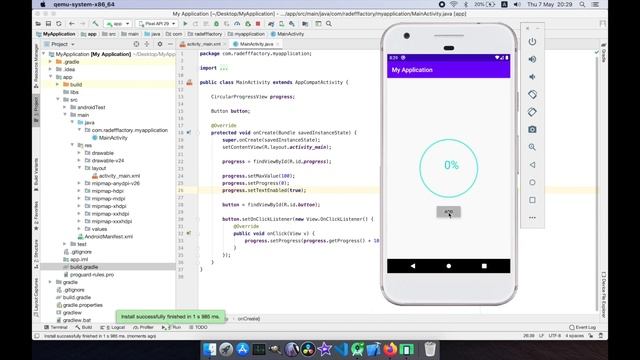Screen dimensions: 640x360
Task: Click the scroll-from-source target icon in Project panel
Action: tap(136, 44)
